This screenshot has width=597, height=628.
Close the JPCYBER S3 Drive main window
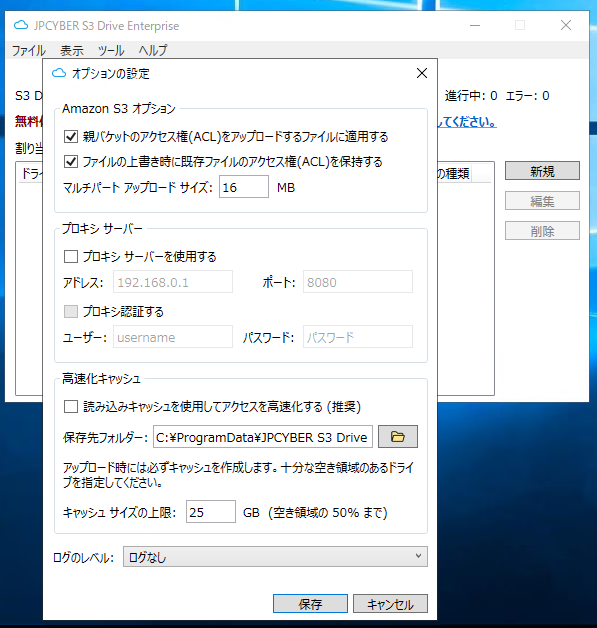[x=566, y=25]
